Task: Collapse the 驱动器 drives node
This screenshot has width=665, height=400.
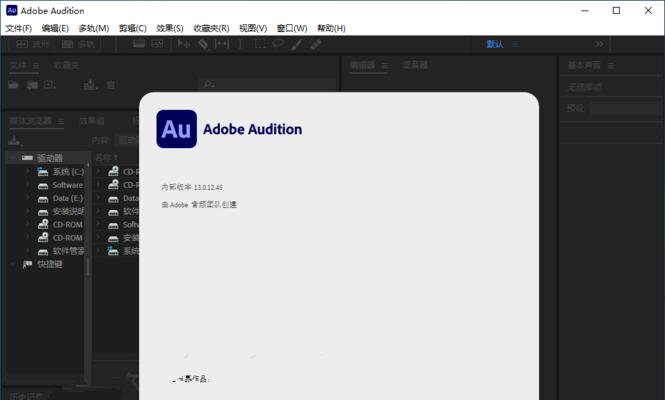Action: 14,158
